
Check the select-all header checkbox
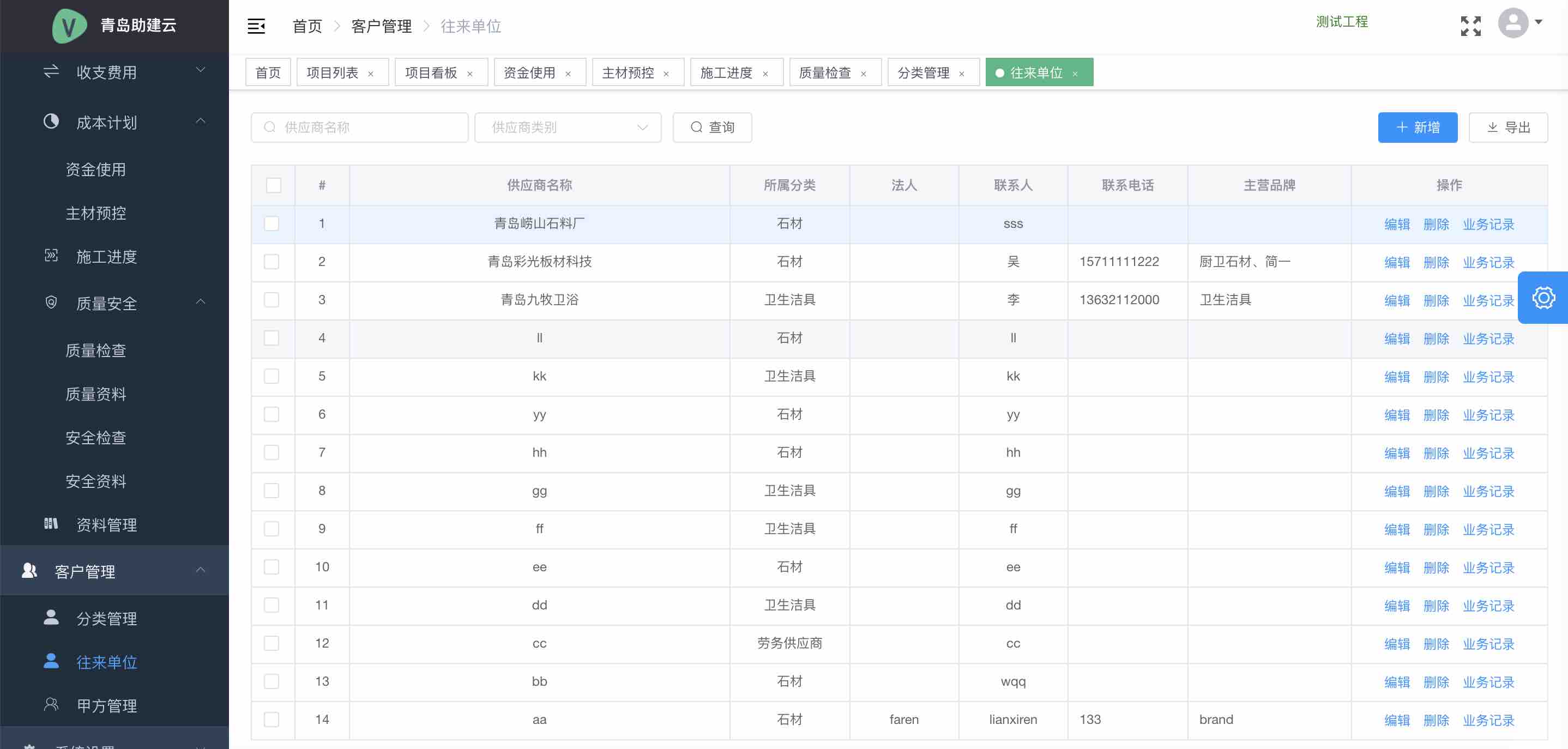pyautogui.click(x=273, y=185)
